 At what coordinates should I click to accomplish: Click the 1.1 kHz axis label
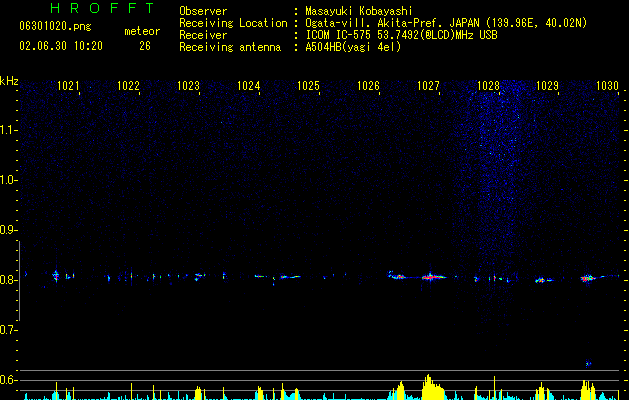(8, 130)
